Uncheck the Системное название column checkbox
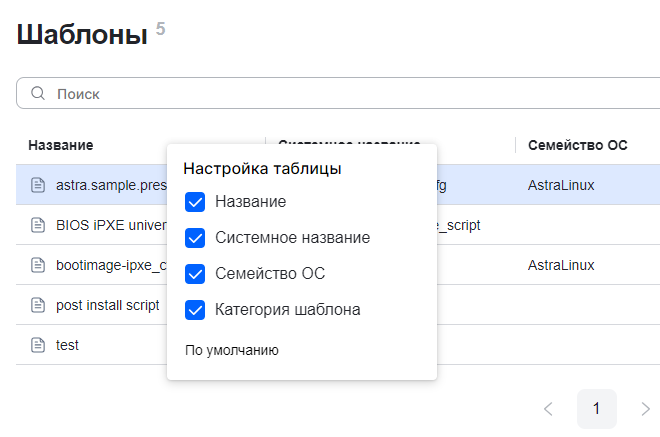Screen dimensions: 660x437 point(195,238)
